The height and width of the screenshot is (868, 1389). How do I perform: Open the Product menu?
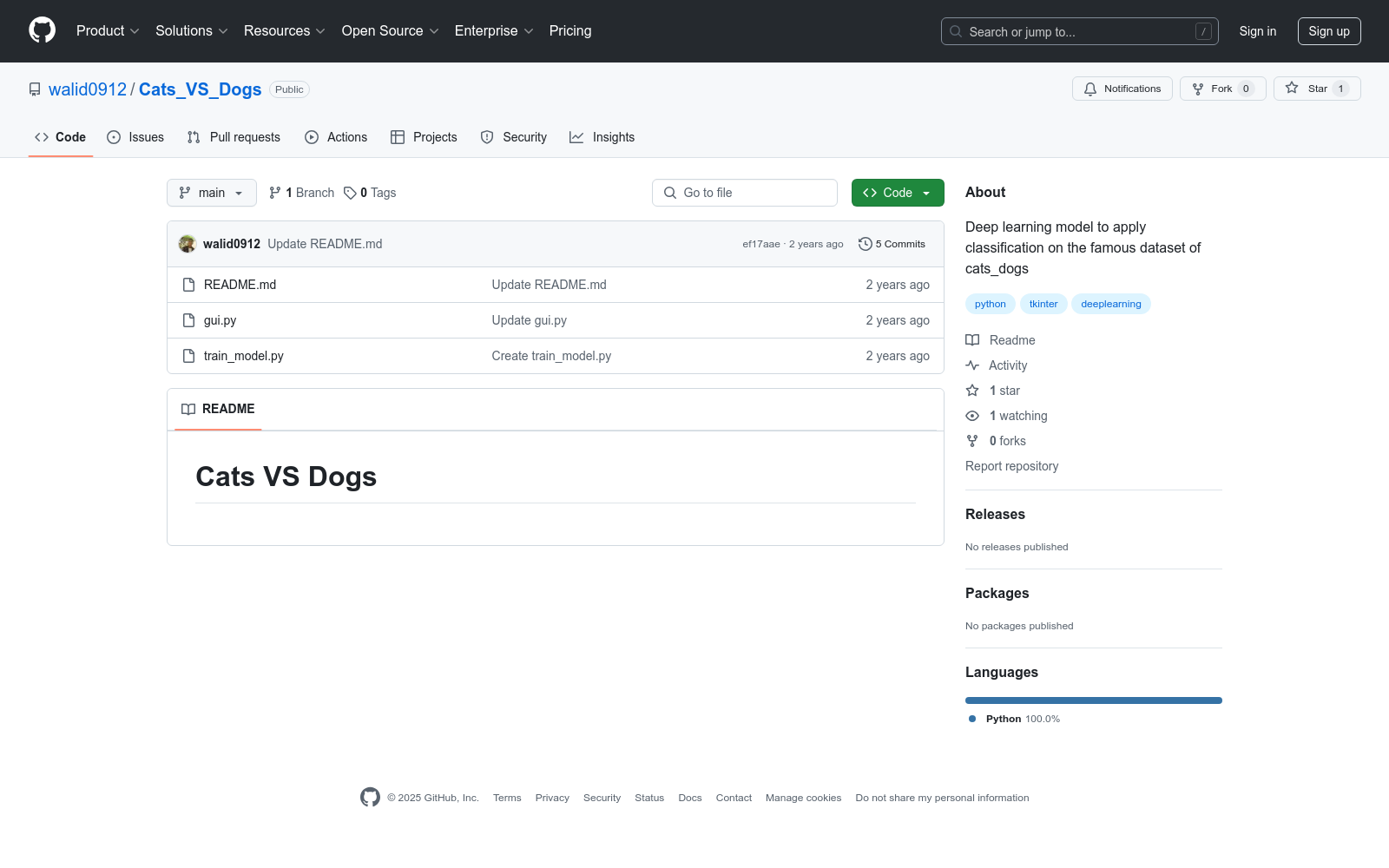tap(108, 31)
